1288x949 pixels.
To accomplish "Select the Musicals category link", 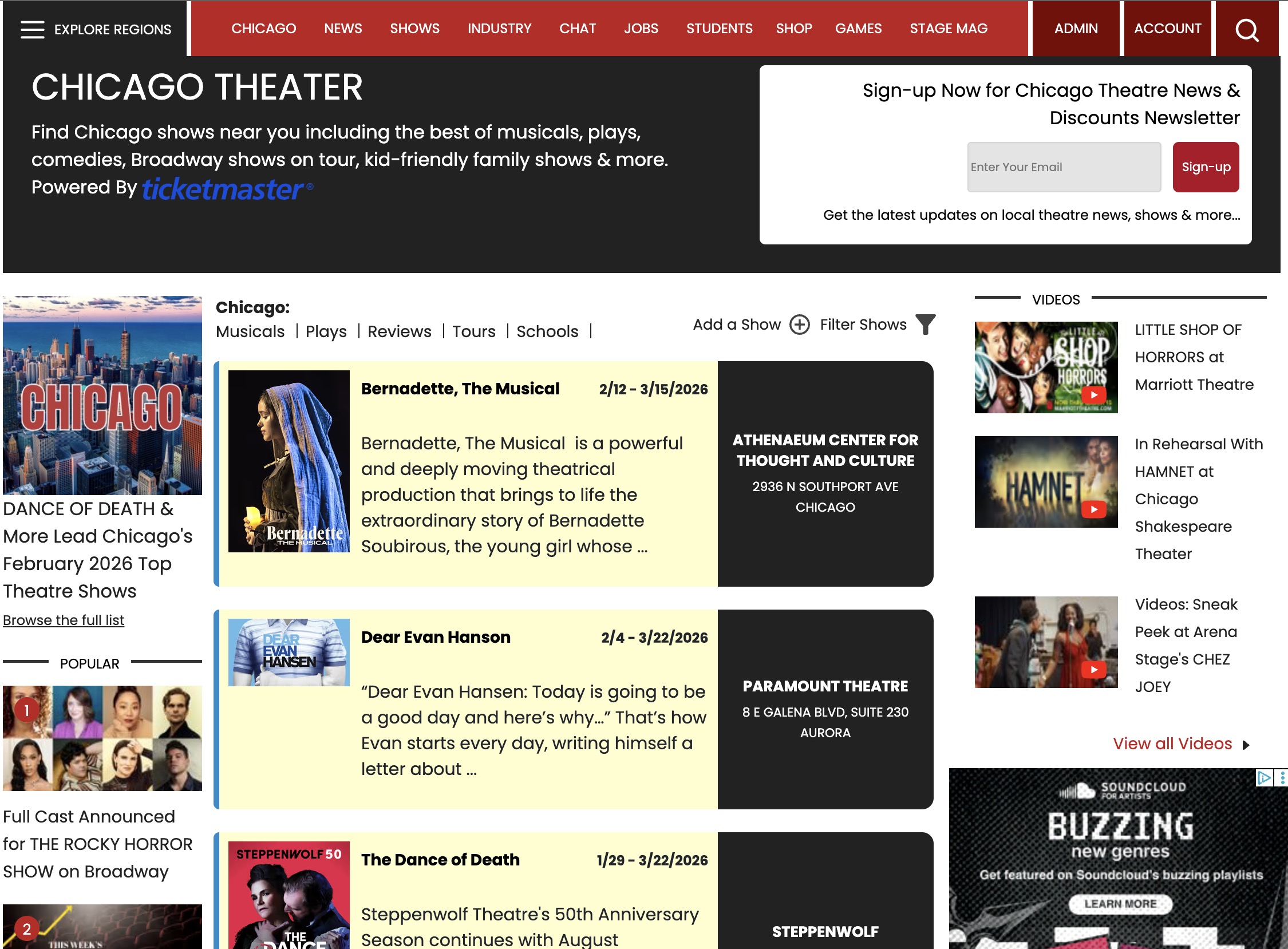I will point(250,331).
